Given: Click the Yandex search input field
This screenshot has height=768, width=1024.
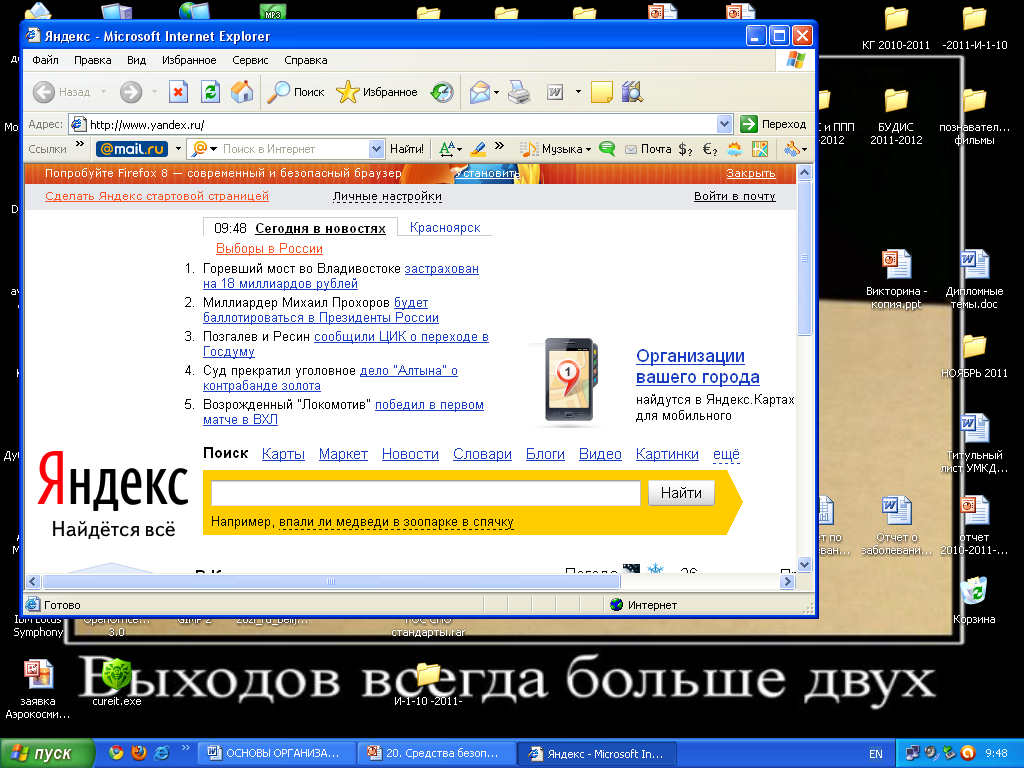Looking at the screenshot, I should 426,493.
